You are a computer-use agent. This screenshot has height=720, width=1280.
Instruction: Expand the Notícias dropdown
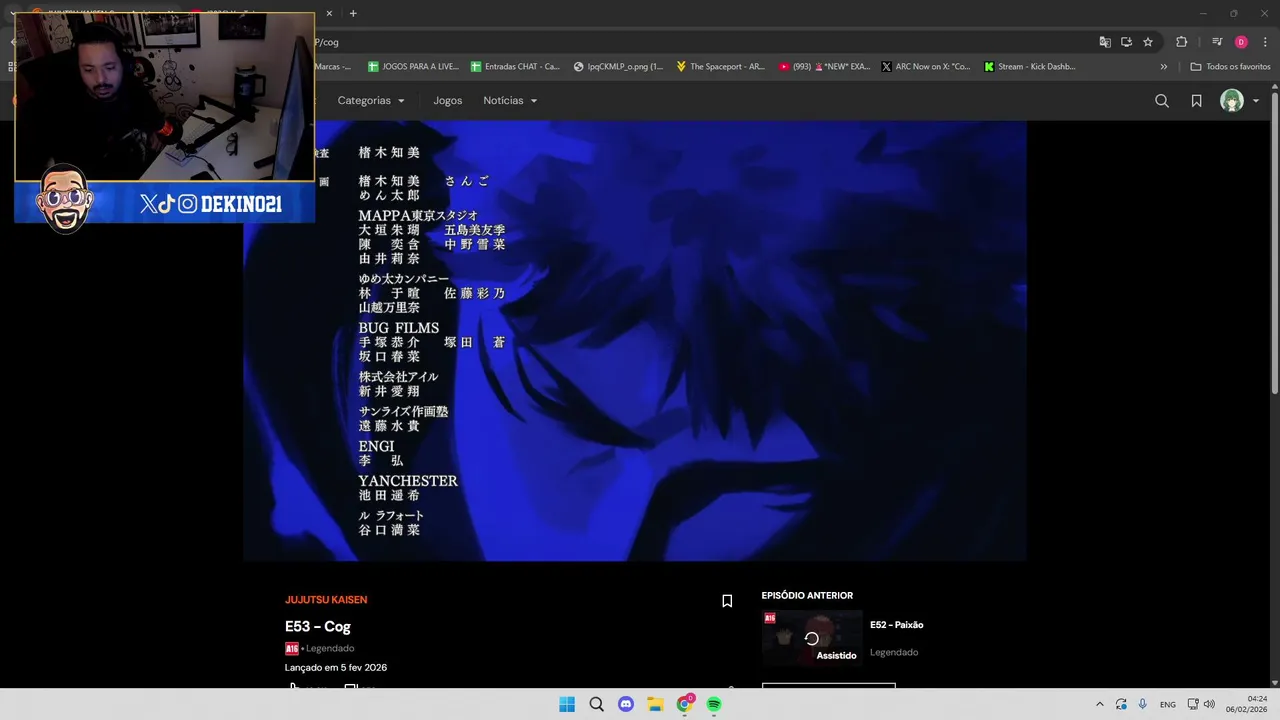pos(510,100)
